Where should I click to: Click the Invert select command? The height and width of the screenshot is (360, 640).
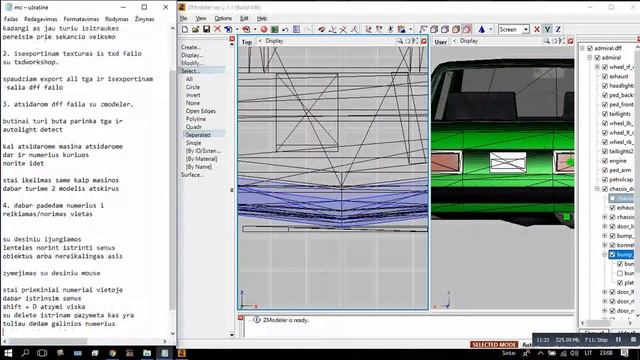pos(193,95)
